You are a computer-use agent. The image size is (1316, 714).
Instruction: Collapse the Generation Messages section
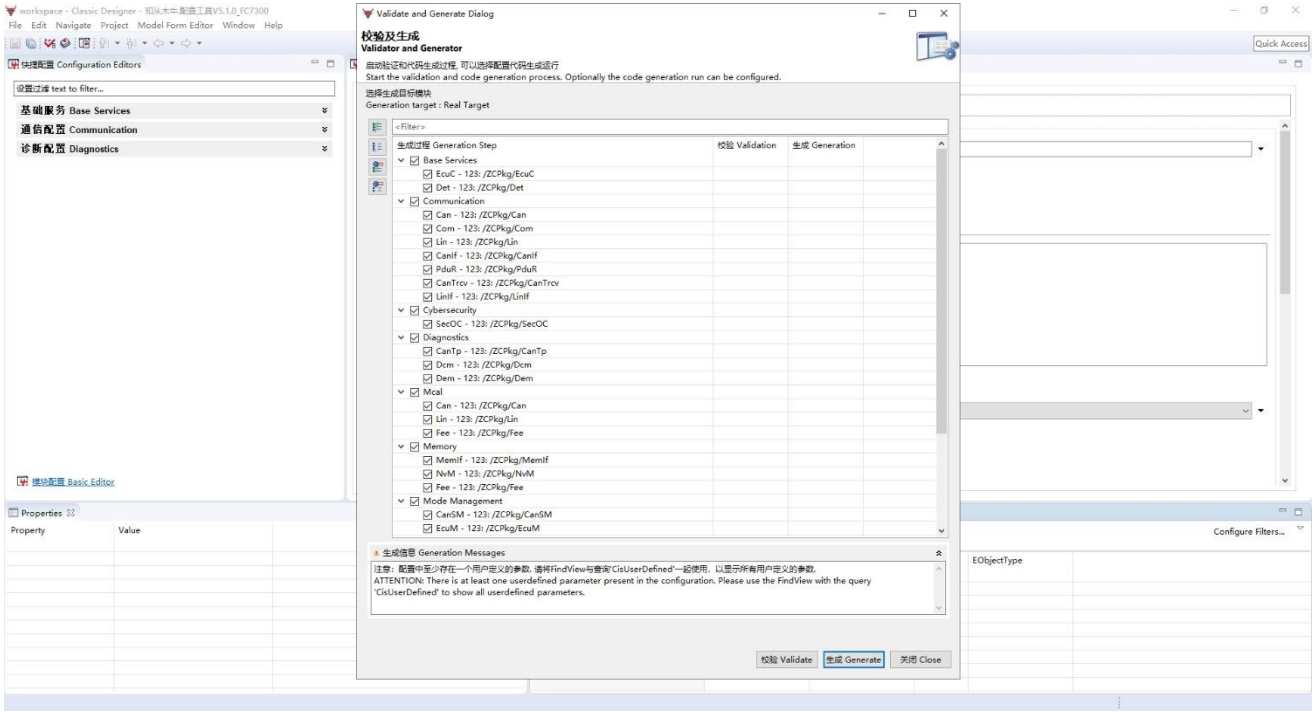(x=938, y=553)
